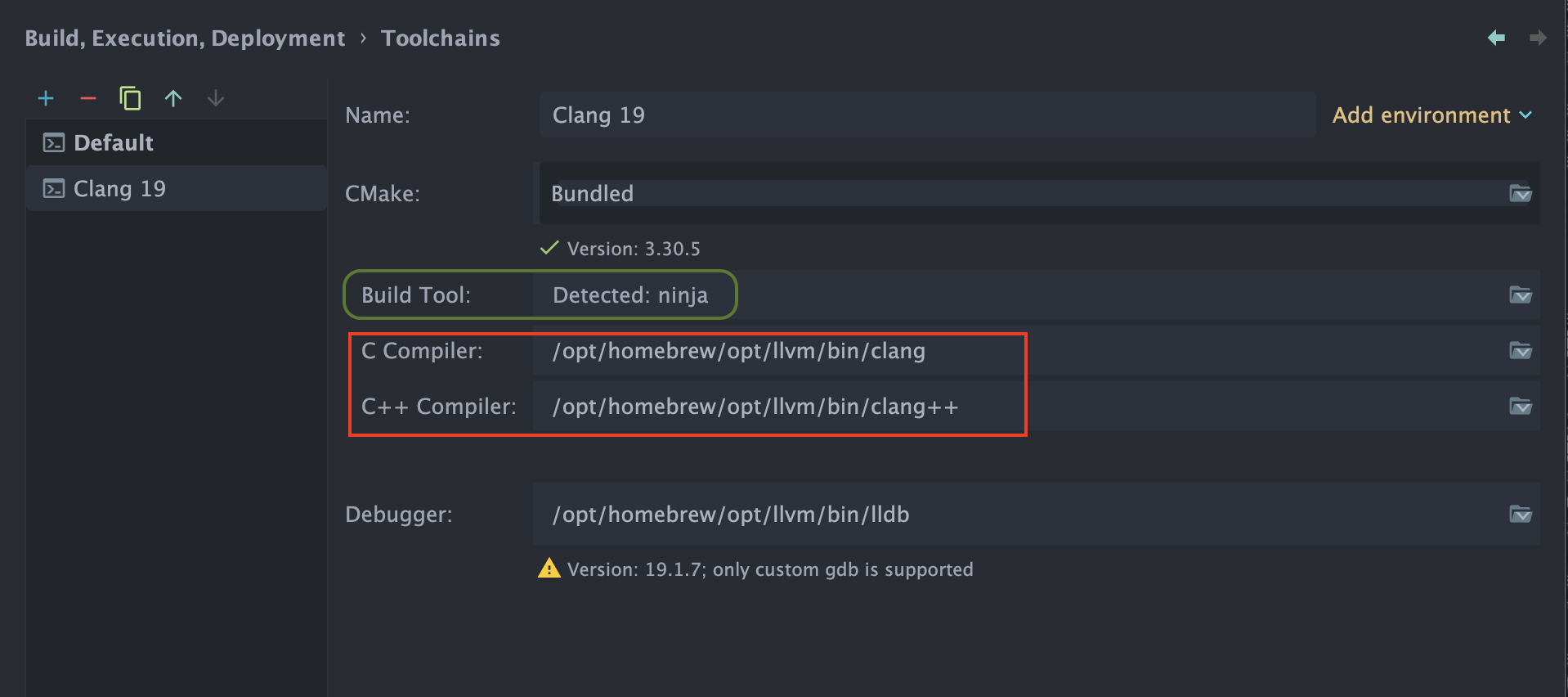
Task: Navigate forward with right arrow
Action: 1538,38
